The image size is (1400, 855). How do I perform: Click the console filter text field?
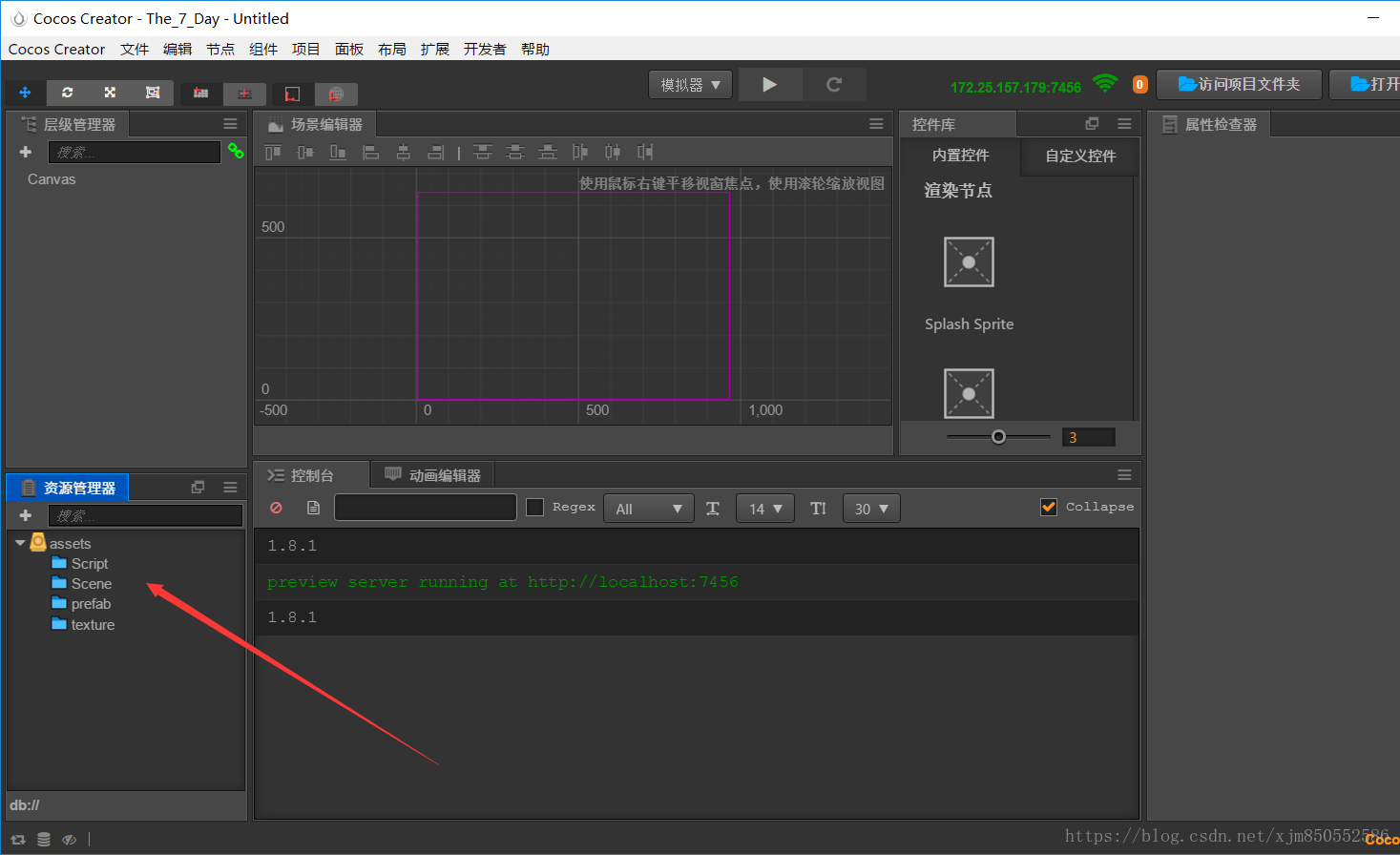tap(426, 508)
